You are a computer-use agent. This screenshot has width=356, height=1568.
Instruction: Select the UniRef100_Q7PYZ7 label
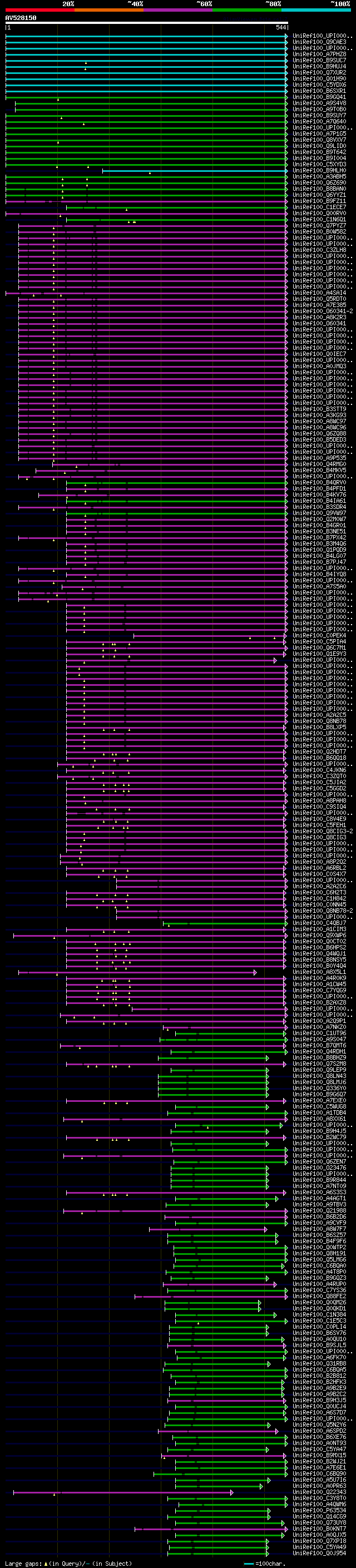[x=319, y=226]
